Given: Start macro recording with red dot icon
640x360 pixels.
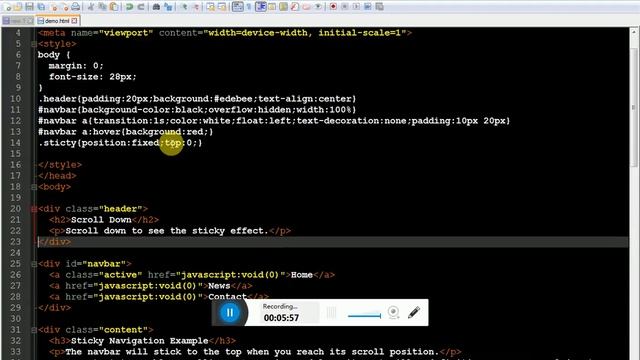Looking at the screenshot, I should click(333, 7).
